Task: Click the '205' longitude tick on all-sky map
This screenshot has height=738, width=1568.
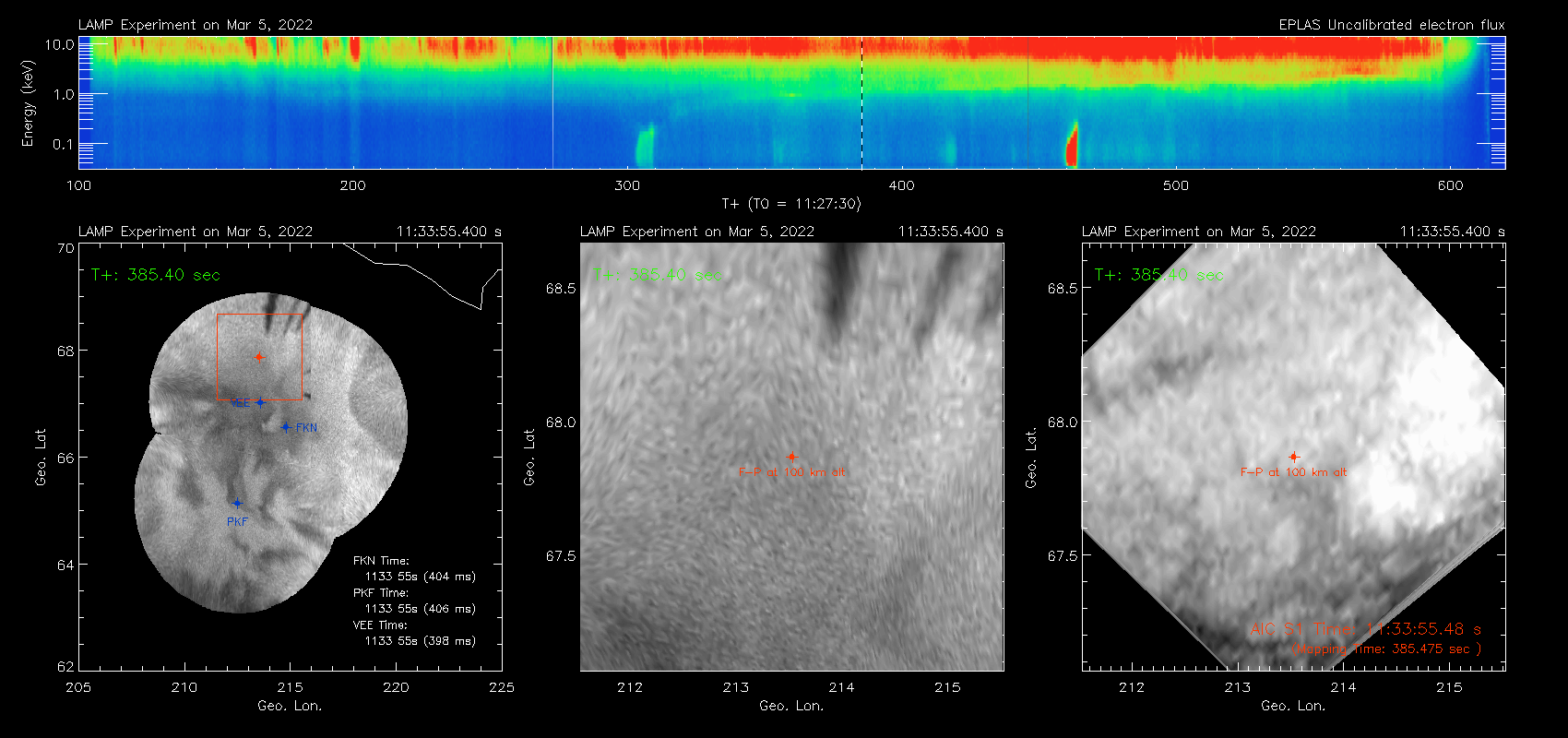Action: [78, 687]
